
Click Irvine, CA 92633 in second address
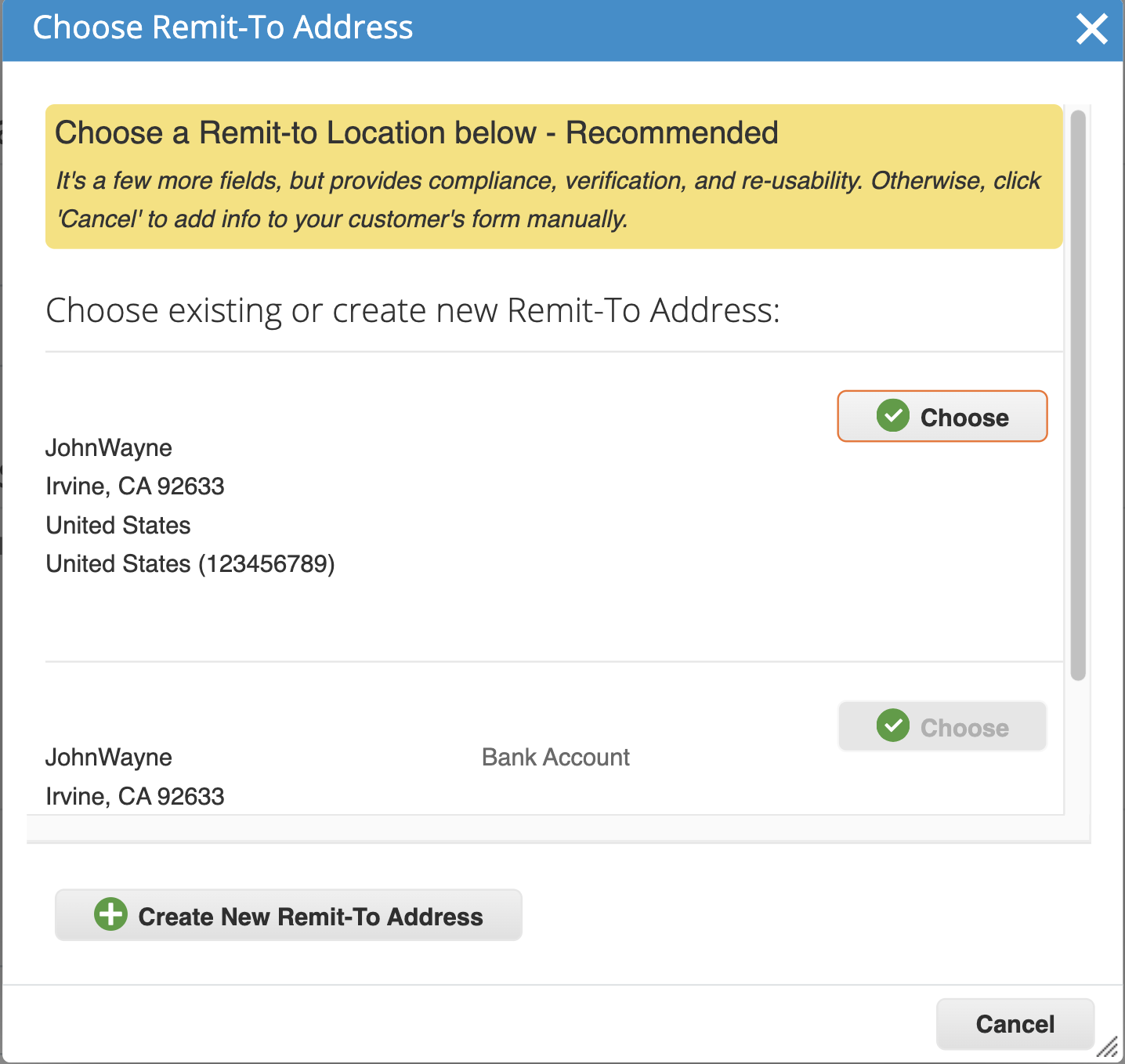tap(135, 796)
